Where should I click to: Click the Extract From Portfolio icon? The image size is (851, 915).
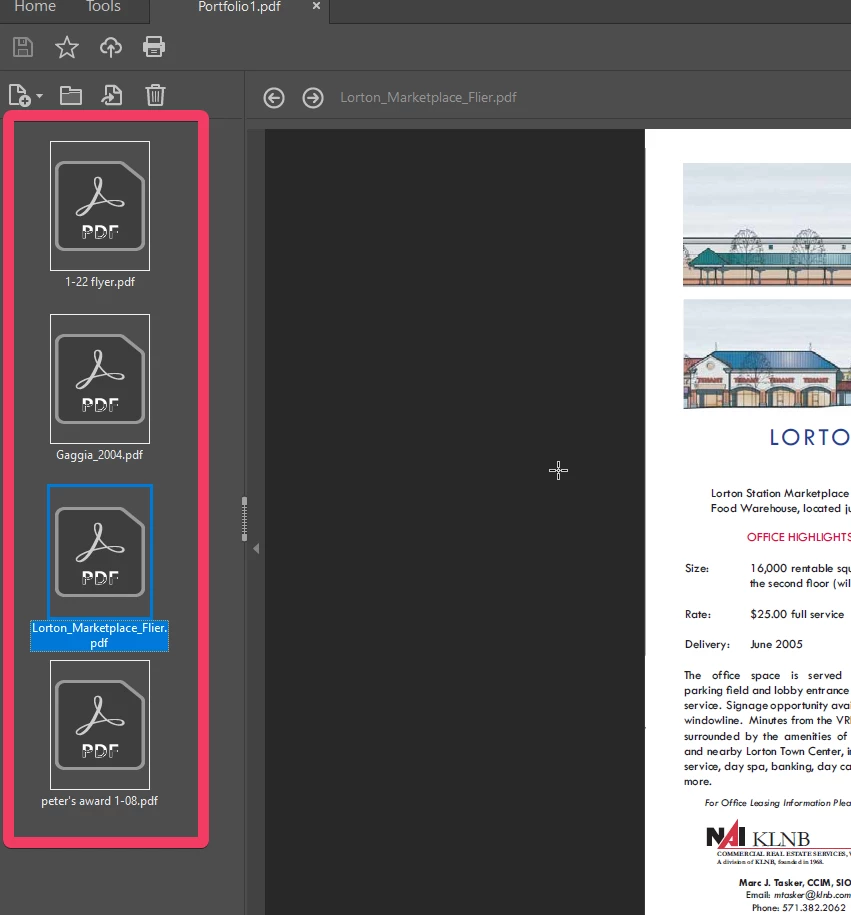(x=112, y=95)
